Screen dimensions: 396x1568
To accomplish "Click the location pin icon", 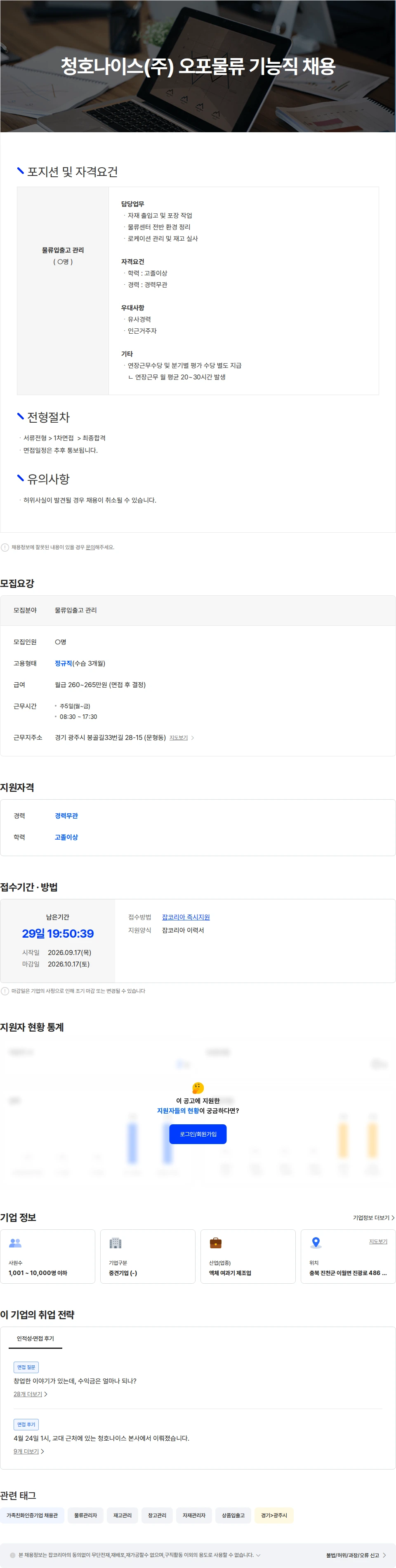I will [316, 1243].
